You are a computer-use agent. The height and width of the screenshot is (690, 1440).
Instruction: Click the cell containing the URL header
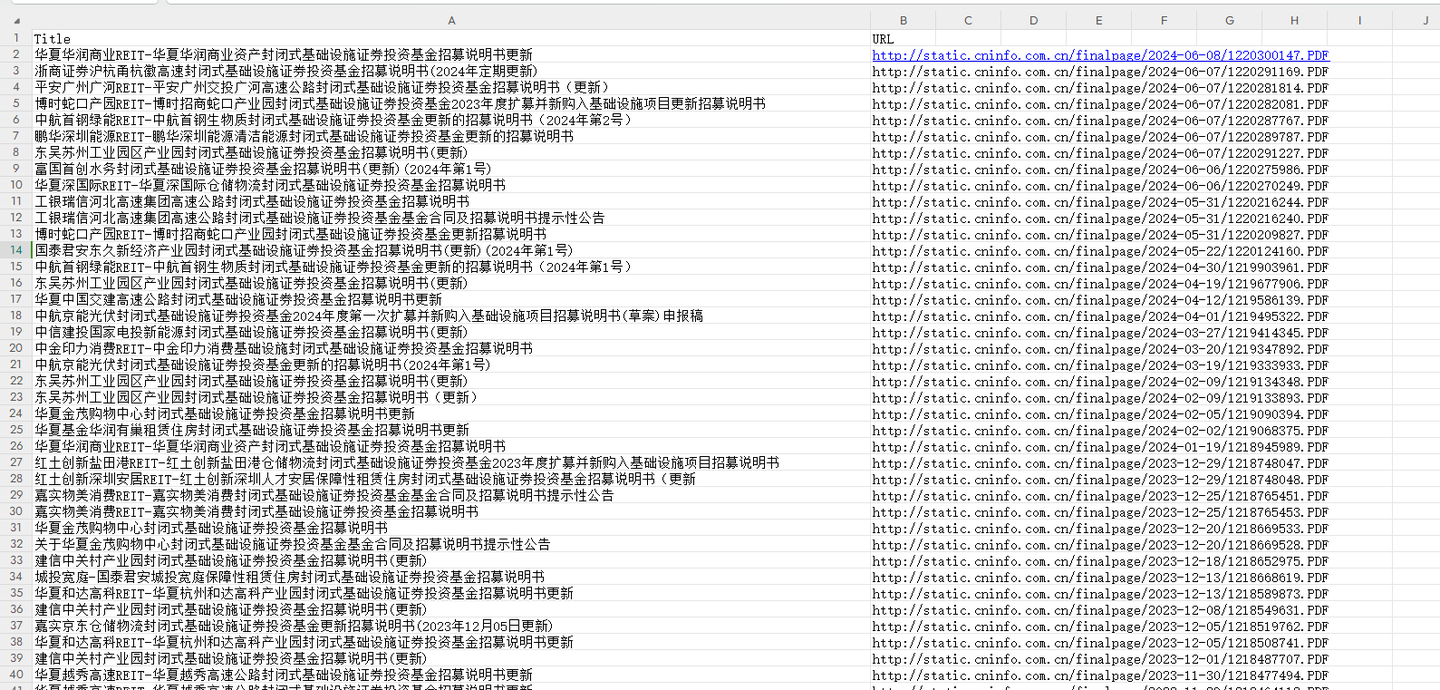[883, 39]
